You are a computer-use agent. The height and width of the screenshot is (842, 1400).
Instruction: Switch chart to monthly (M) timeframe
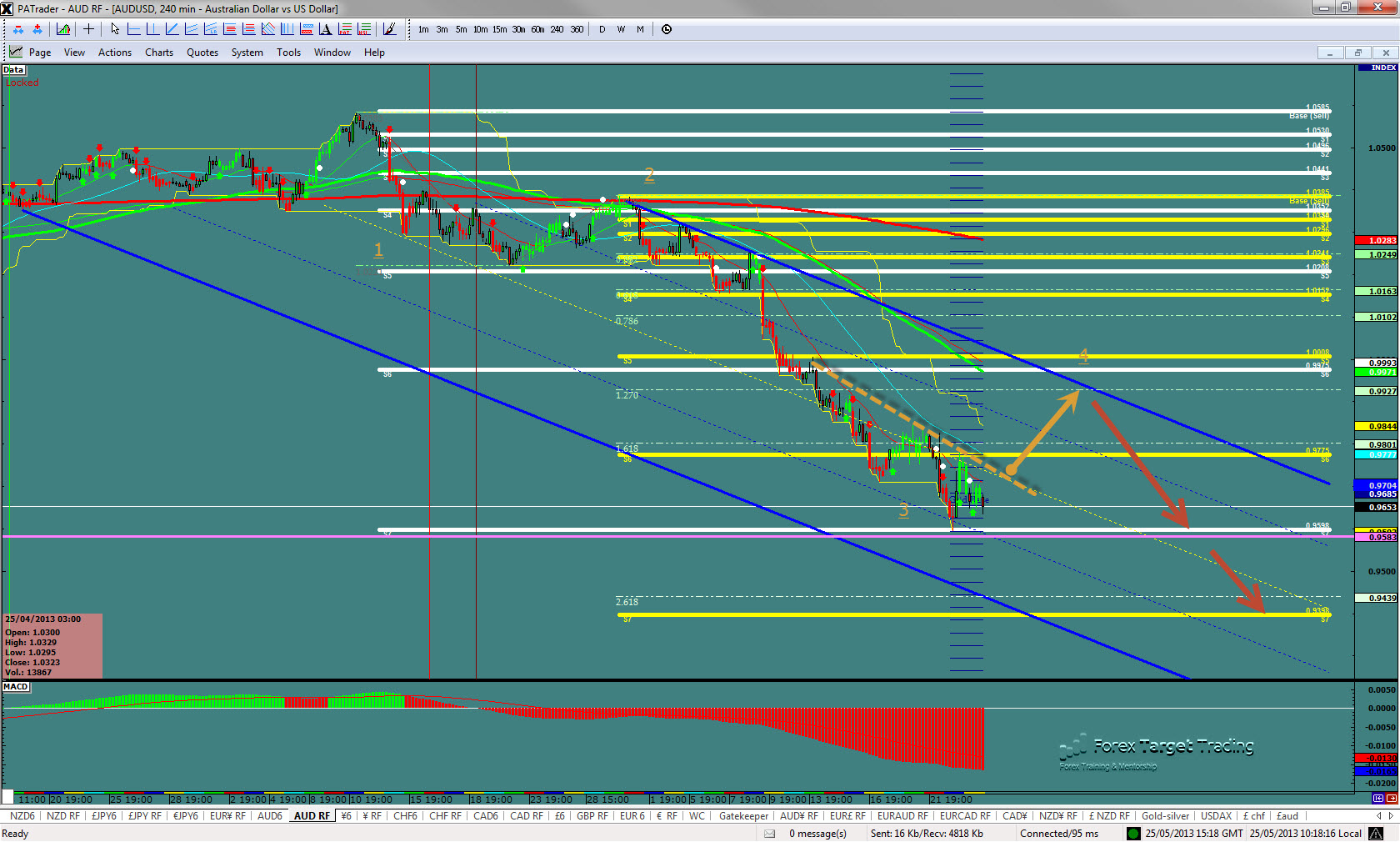click(640, 29)
